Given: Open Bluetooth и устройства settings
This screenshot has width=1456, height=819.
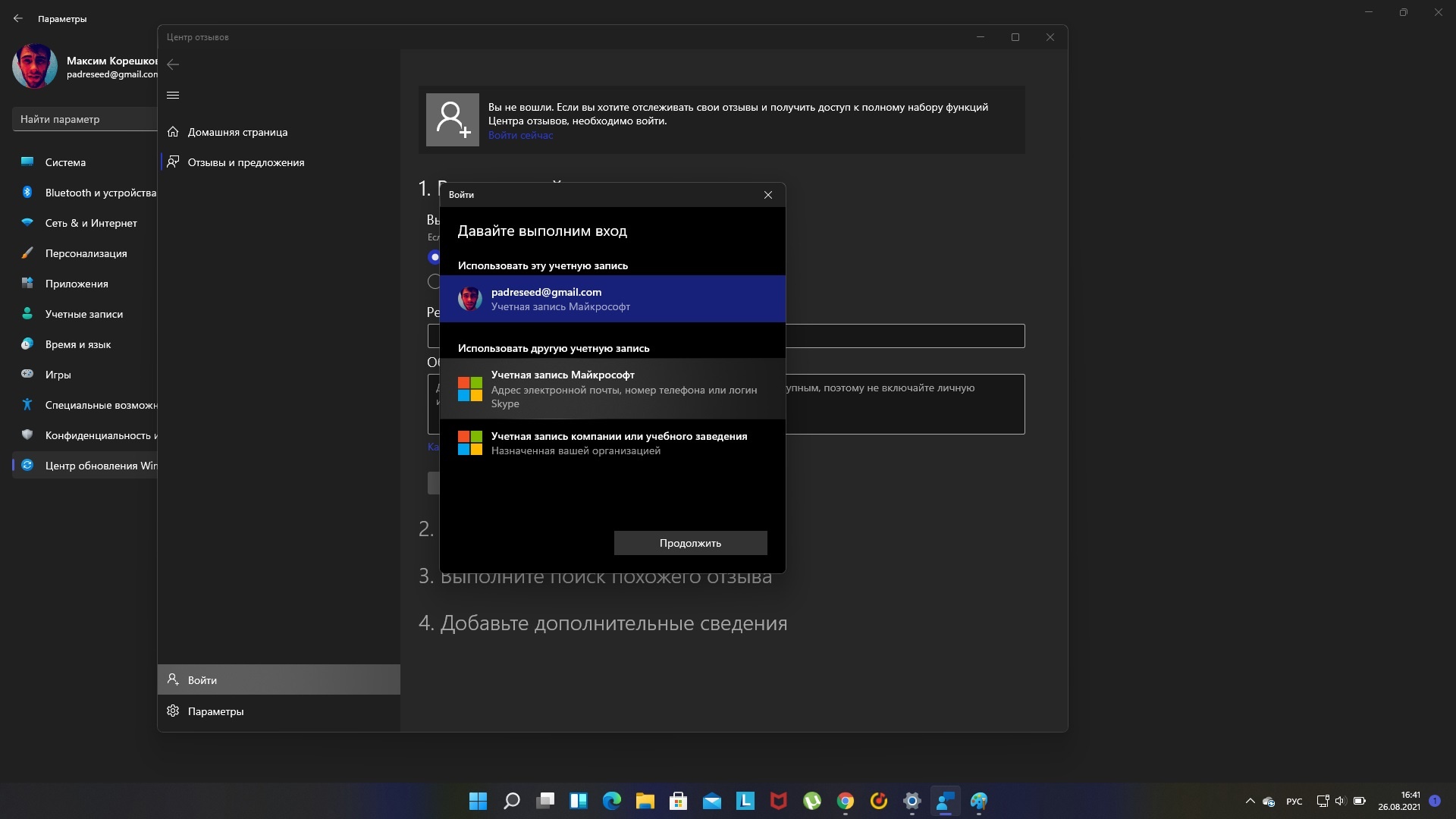Looking at the screenshot, I should tap(85, 193).
